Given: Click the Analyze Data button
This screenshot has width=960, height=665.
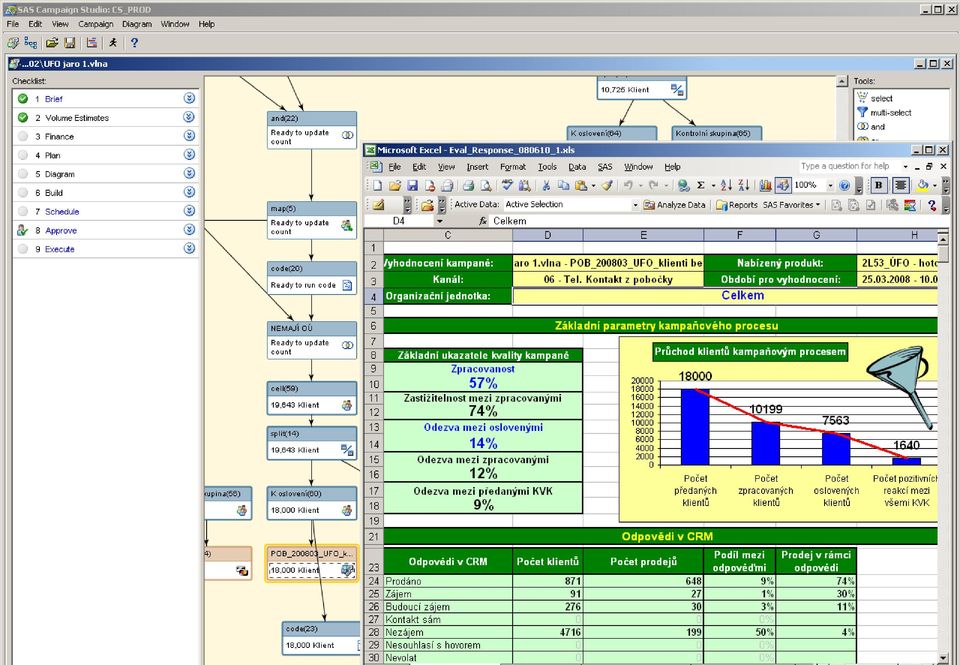Looking at the screenshot, I should click(x=674, y=205).
